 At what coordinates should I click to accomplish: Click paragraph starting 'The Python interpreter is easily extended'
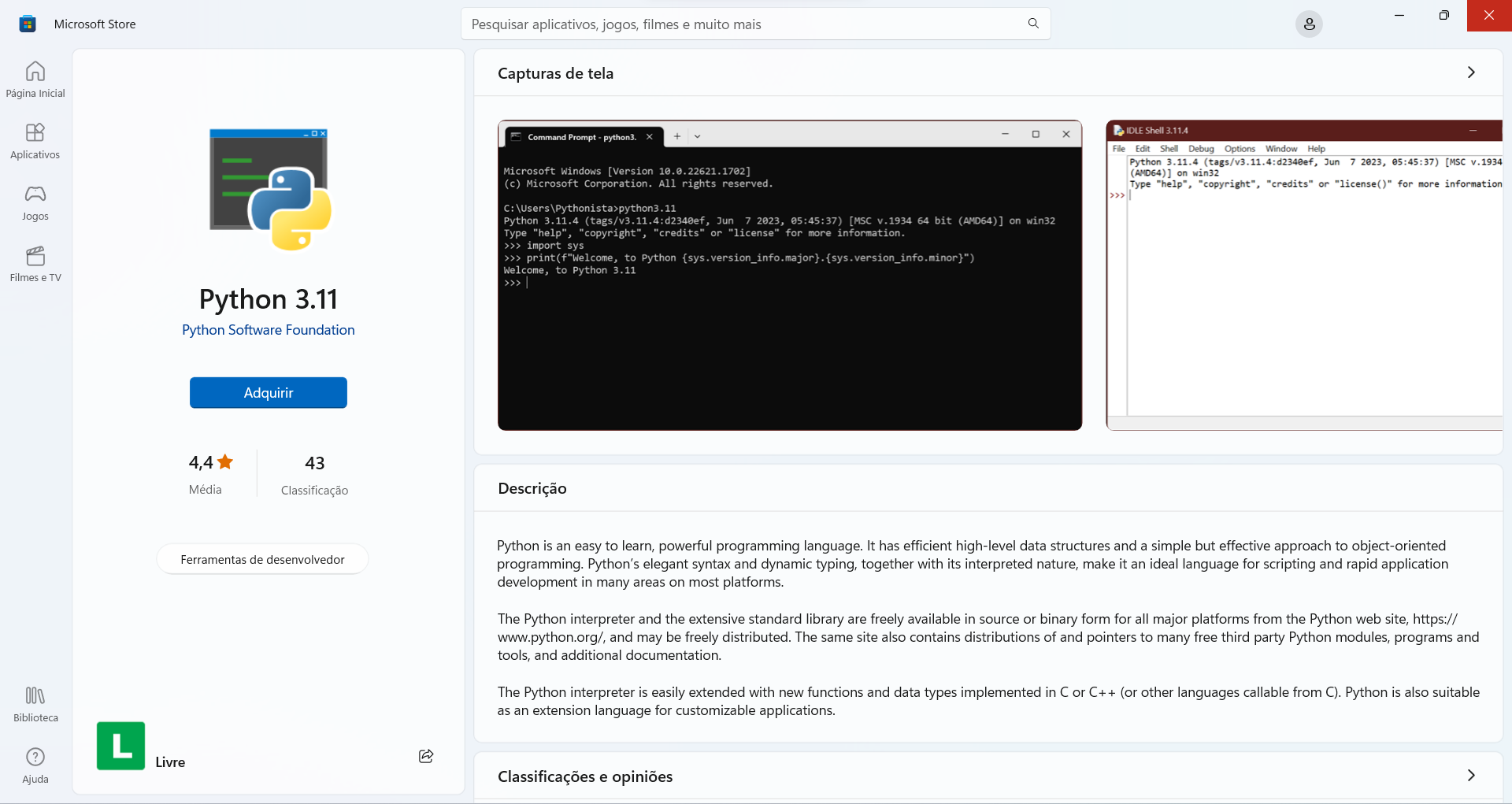click(x=988, y=701)
